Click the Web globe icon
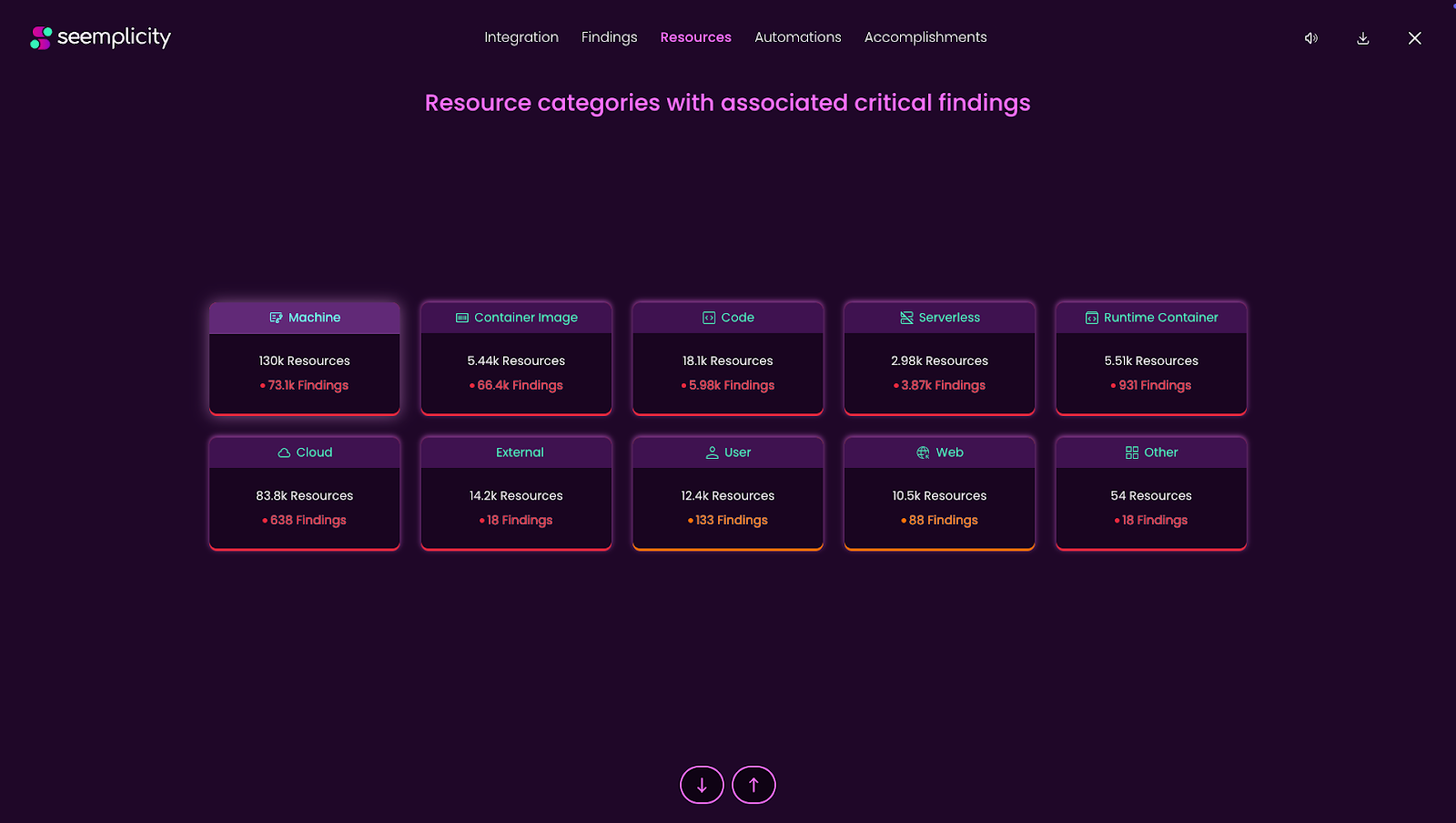The width and height of the screenshot is (1456, 823). coord(923,452)
